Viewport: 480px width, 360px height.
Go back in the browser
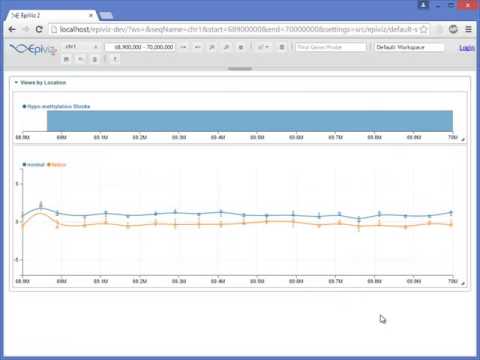[x=12, y=29]
